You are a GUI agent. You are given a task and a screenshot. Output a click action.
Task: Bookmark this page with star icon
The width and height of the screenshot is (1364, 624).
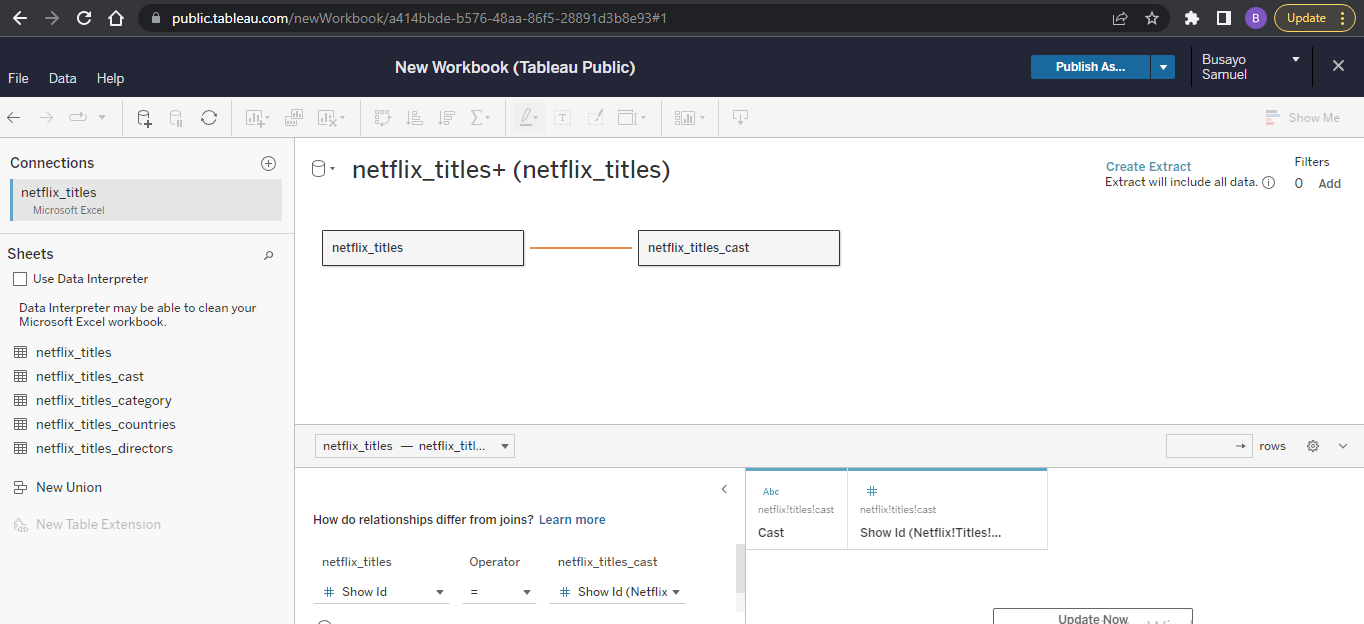tap(1152, 18)
